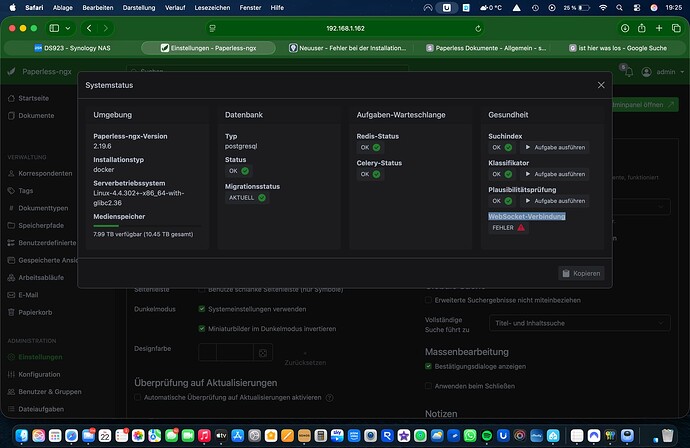Click the Redis-Status OK badge

[x=370, y=147]
